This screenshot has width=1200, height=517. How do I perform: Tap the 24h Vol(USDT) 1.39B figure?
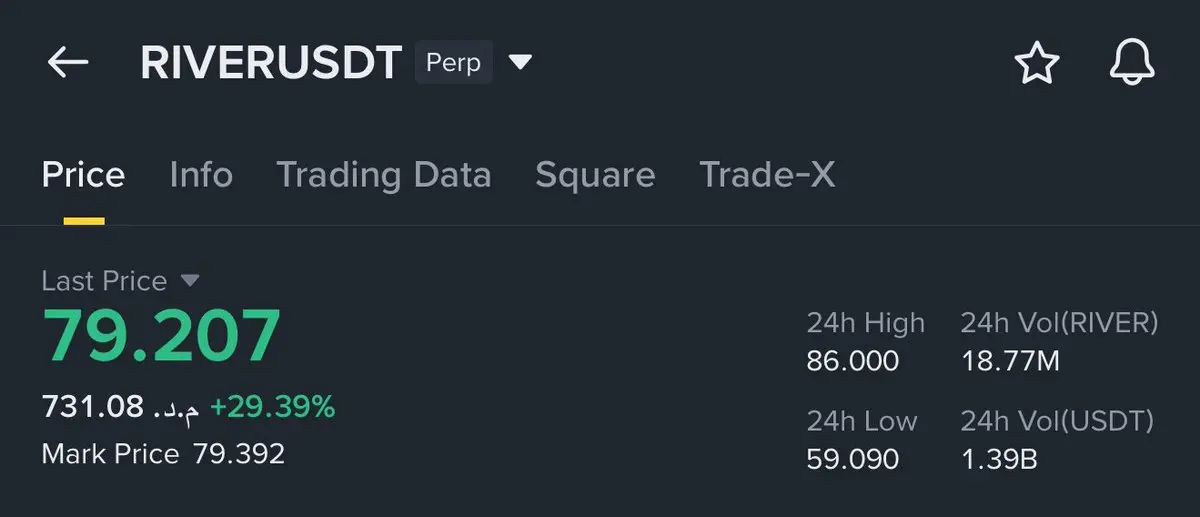pyautogui.click(x=999, y=459)
